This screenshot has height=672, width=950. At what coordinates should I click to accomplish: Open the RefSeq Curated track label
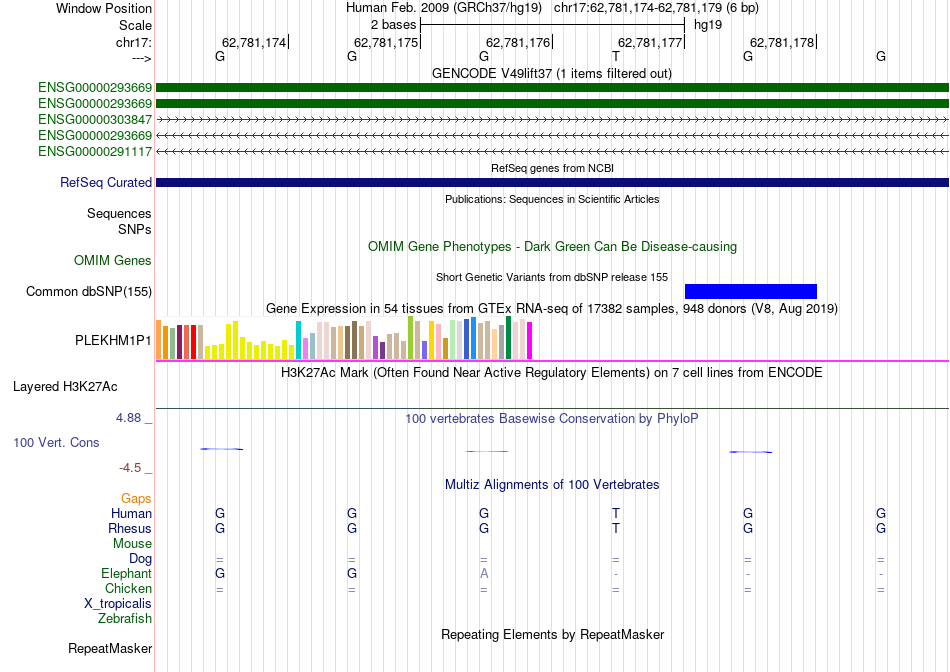[x=106, y=182]
